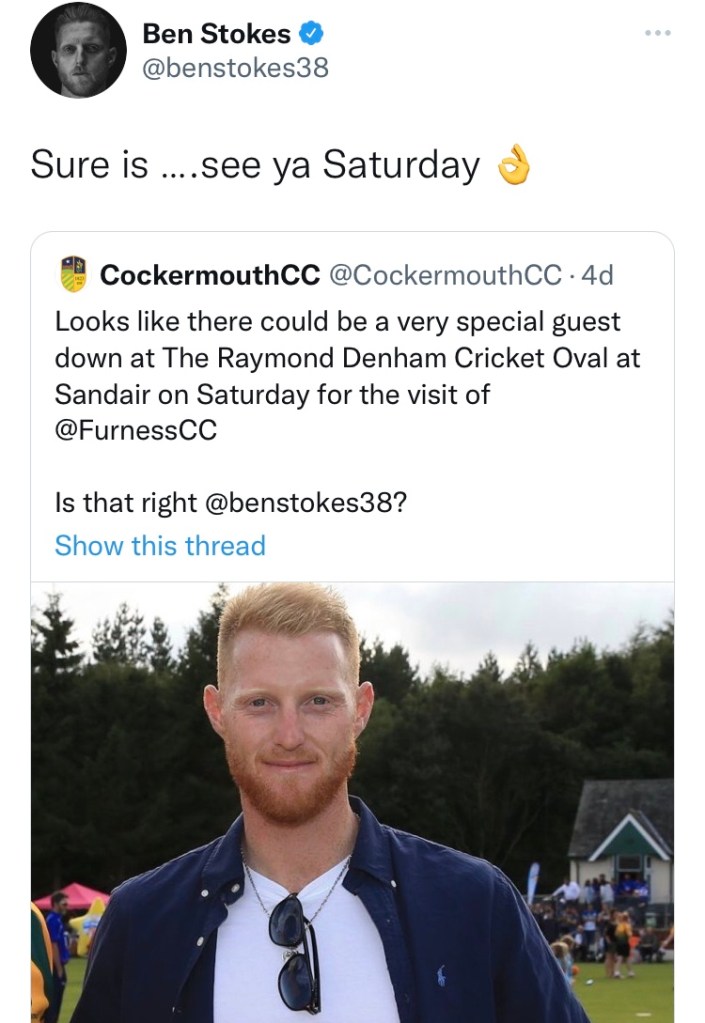The width and height of the screenshot is (705, 1023).
Task: Click the Ben Stokes profile avatar
Action: tap(78, 50)
